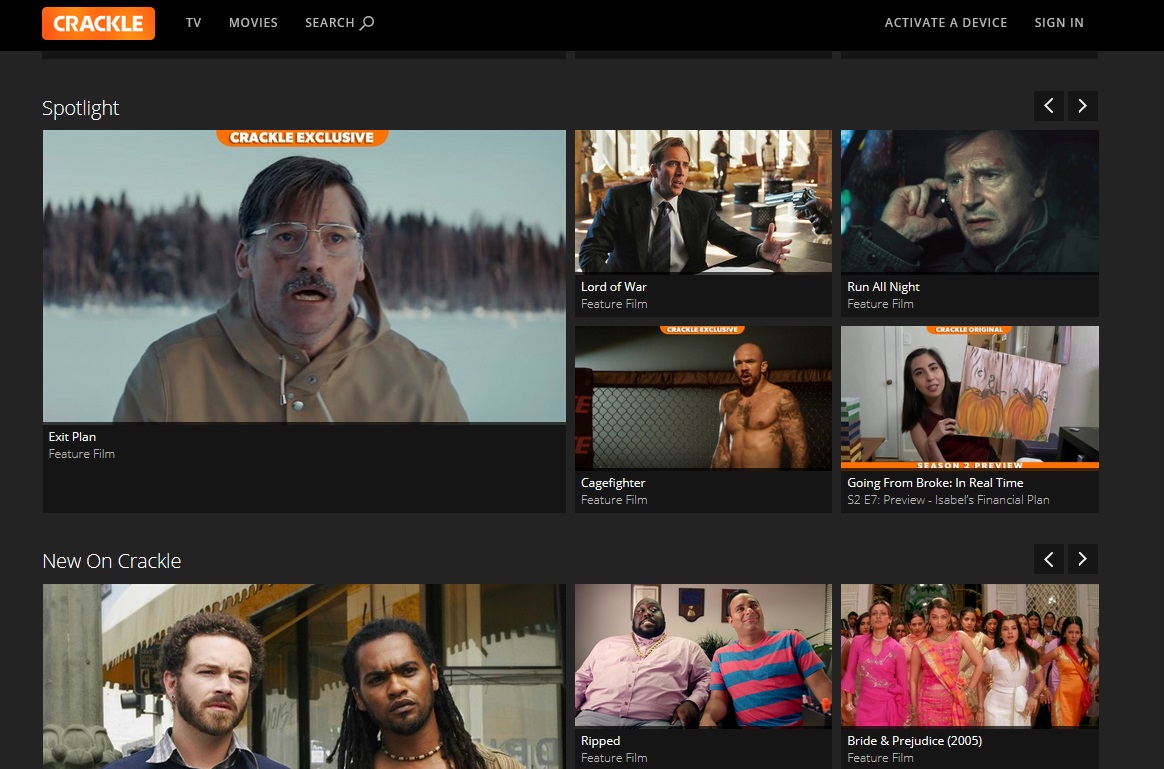
Task: Click the Exit Plan title text
Action: click(72, 437)
